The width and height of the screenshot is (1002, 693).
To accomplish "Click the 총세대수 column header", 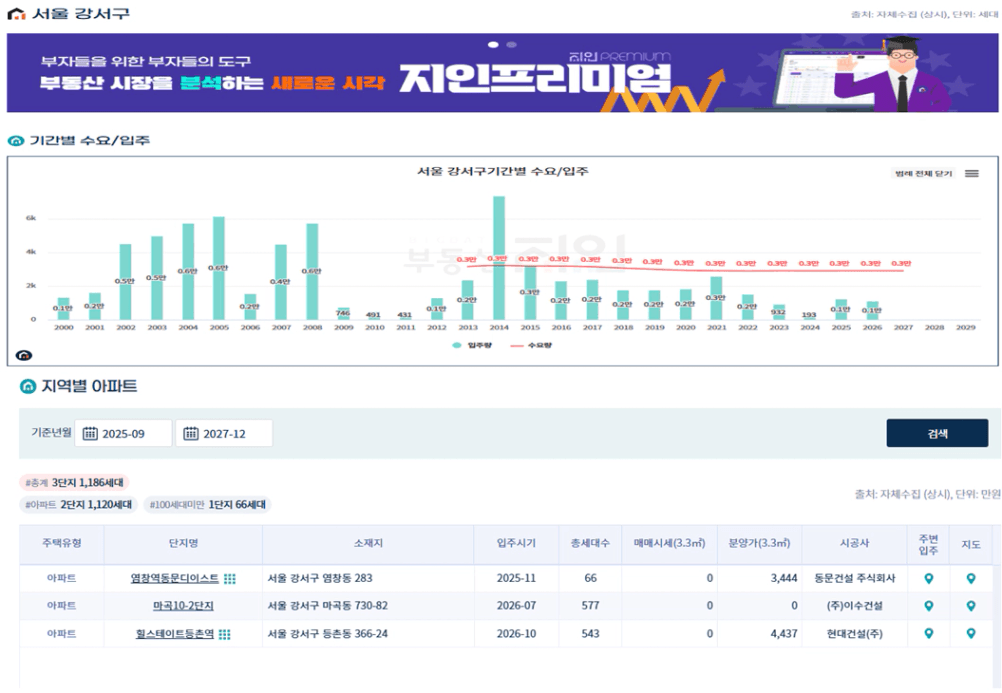I will (590, 543).
